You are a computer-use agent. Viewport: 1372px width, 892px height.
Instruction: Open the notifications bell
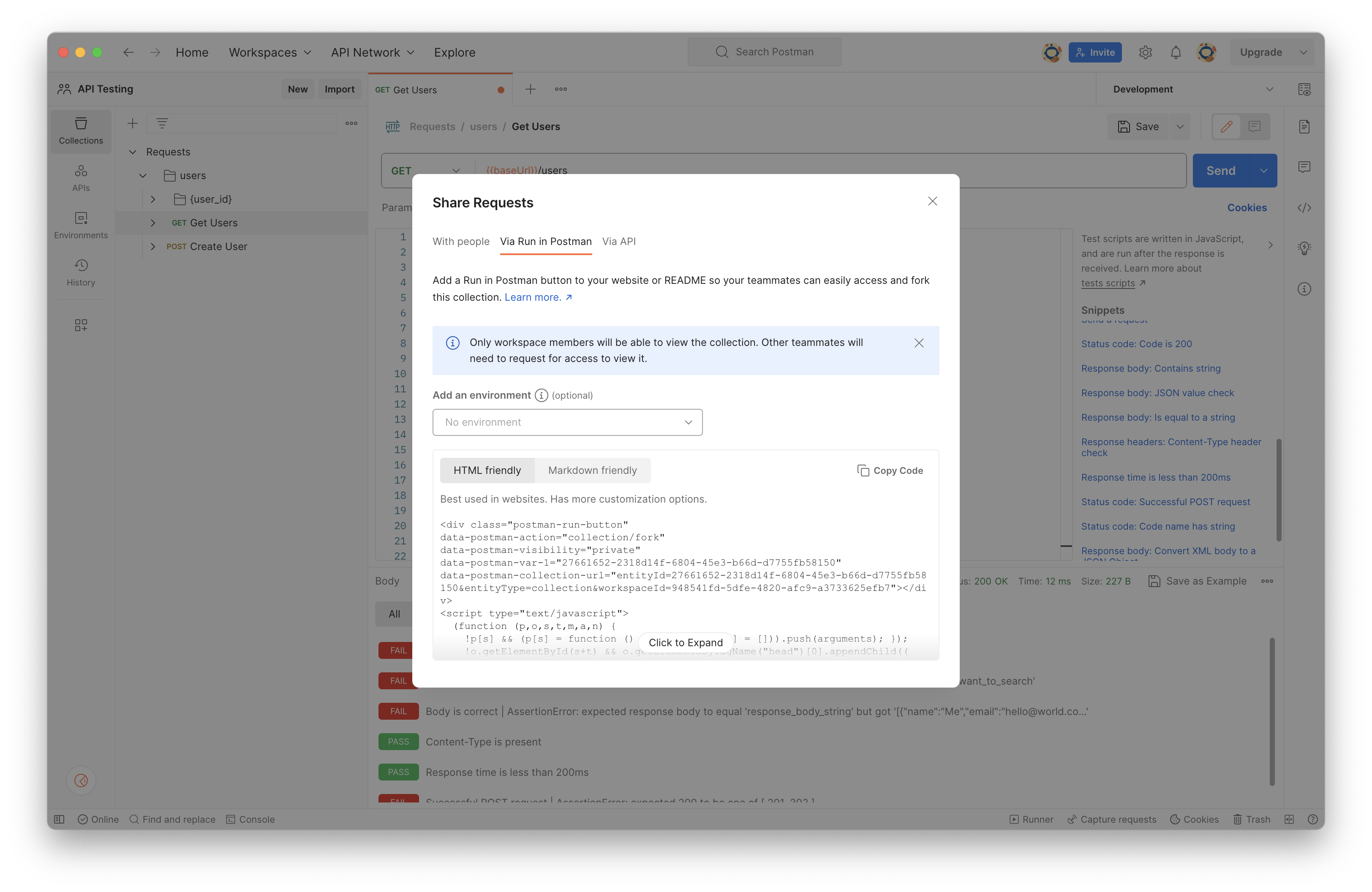[1176, 52]
